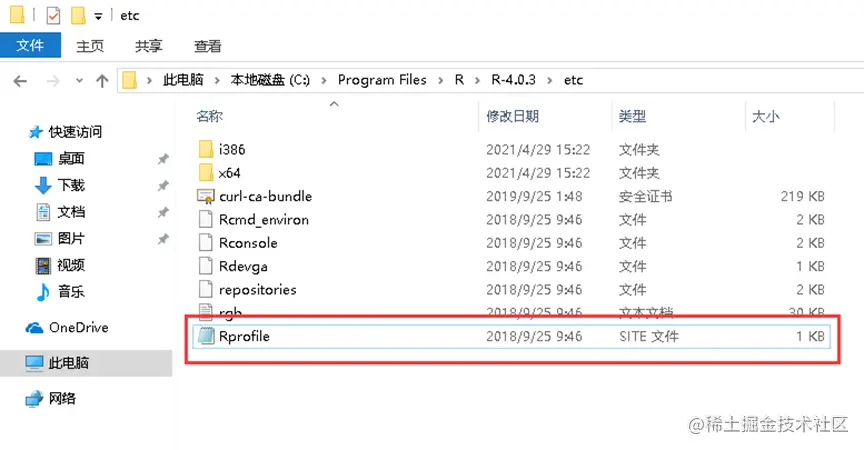This screenshot has height=450, width=864.
Task: Click the 2019/9/25 1:48 date of curl-ca-bundle
Action: pos(534,196)
